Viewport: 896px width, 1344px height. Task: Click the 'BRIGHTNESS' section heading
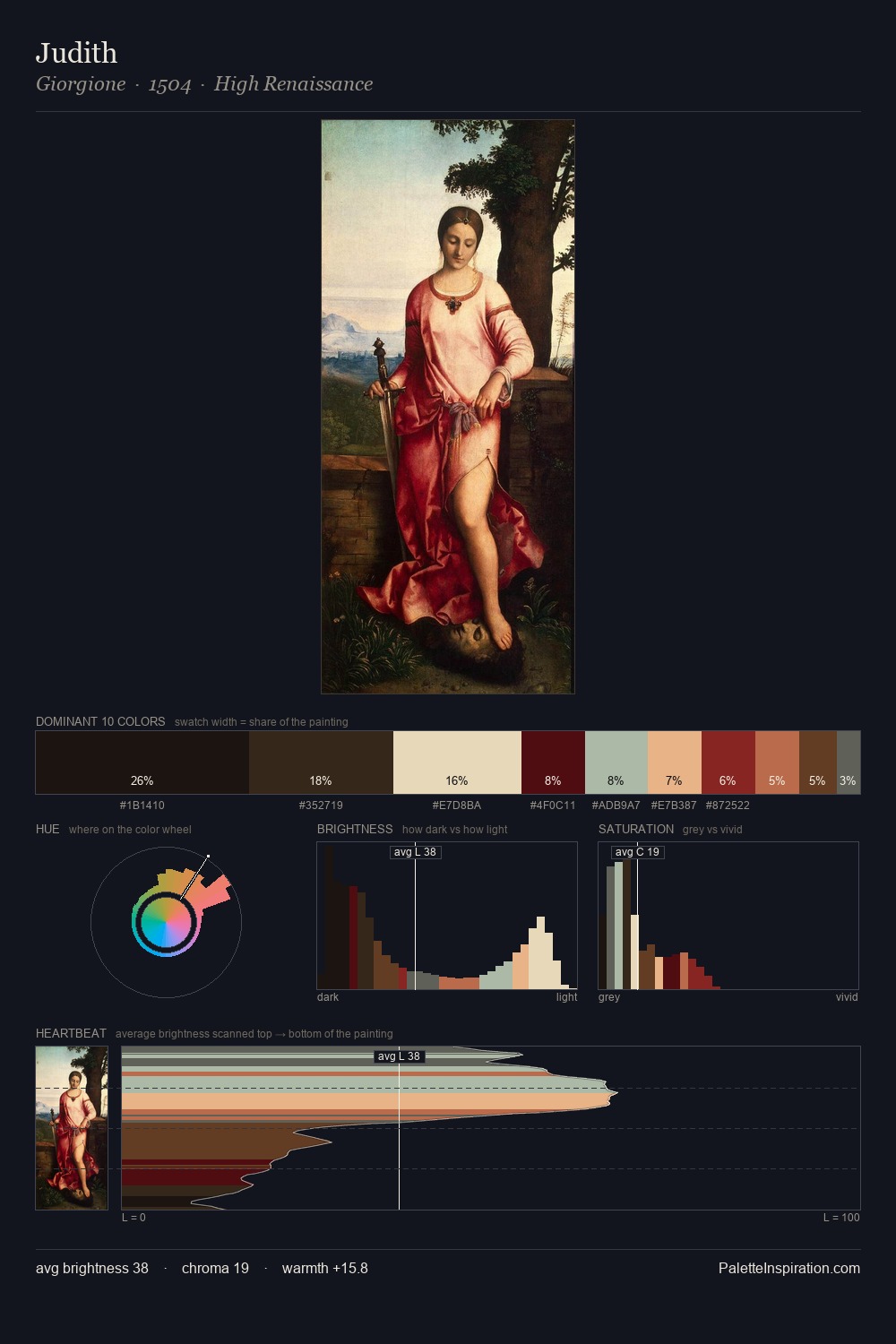[x=355, y=829]
